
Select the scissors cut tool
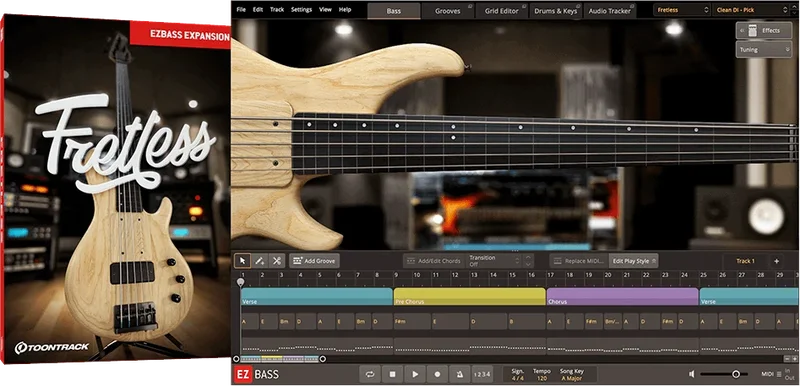(277, 261)
